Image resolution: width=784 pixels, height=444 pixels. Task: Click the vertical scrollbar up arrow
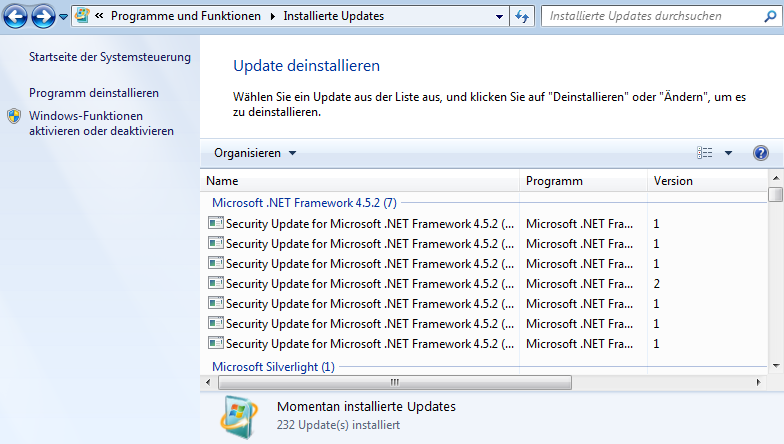776,178
